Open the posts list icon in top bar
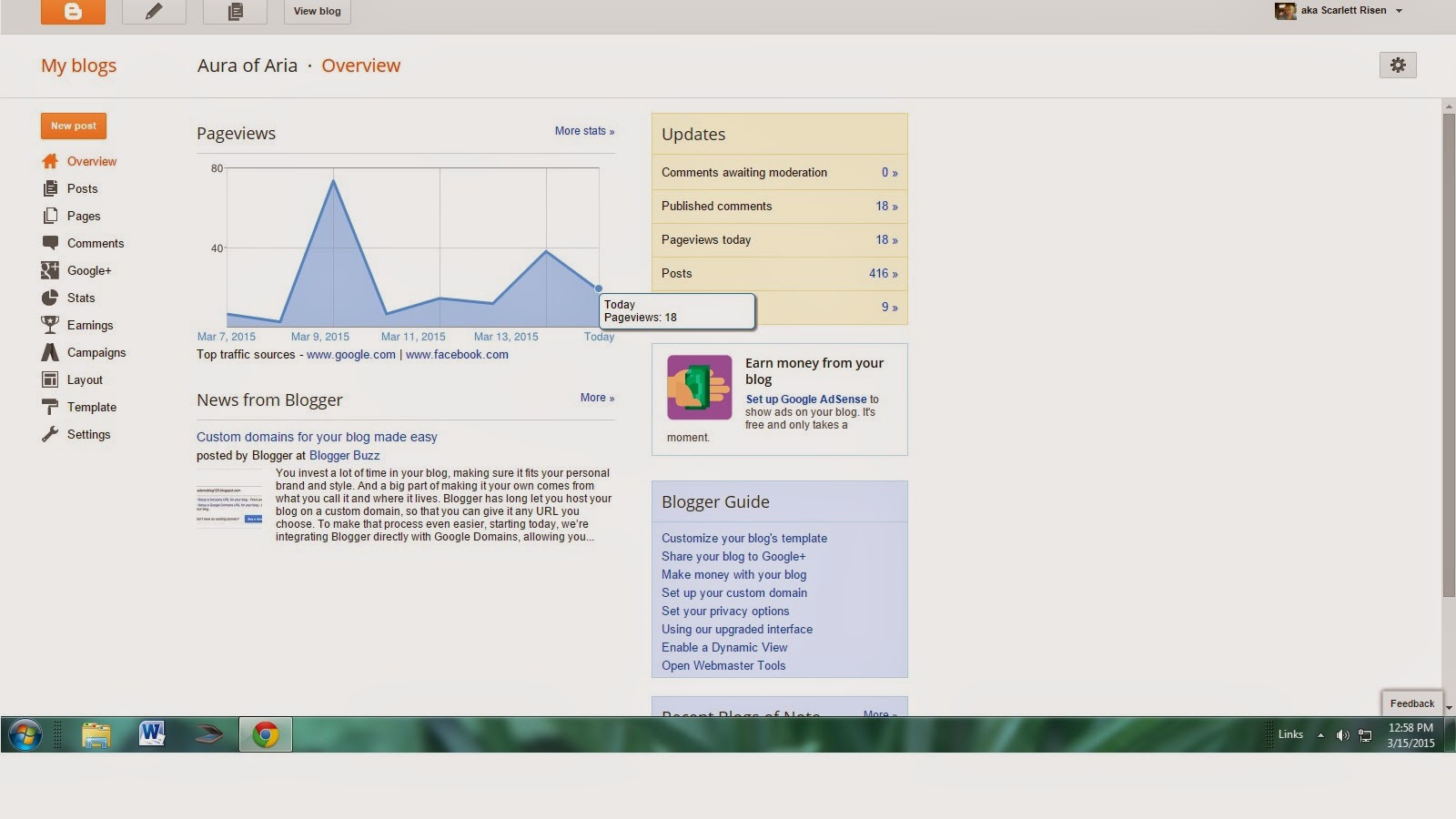 (235, 11)
